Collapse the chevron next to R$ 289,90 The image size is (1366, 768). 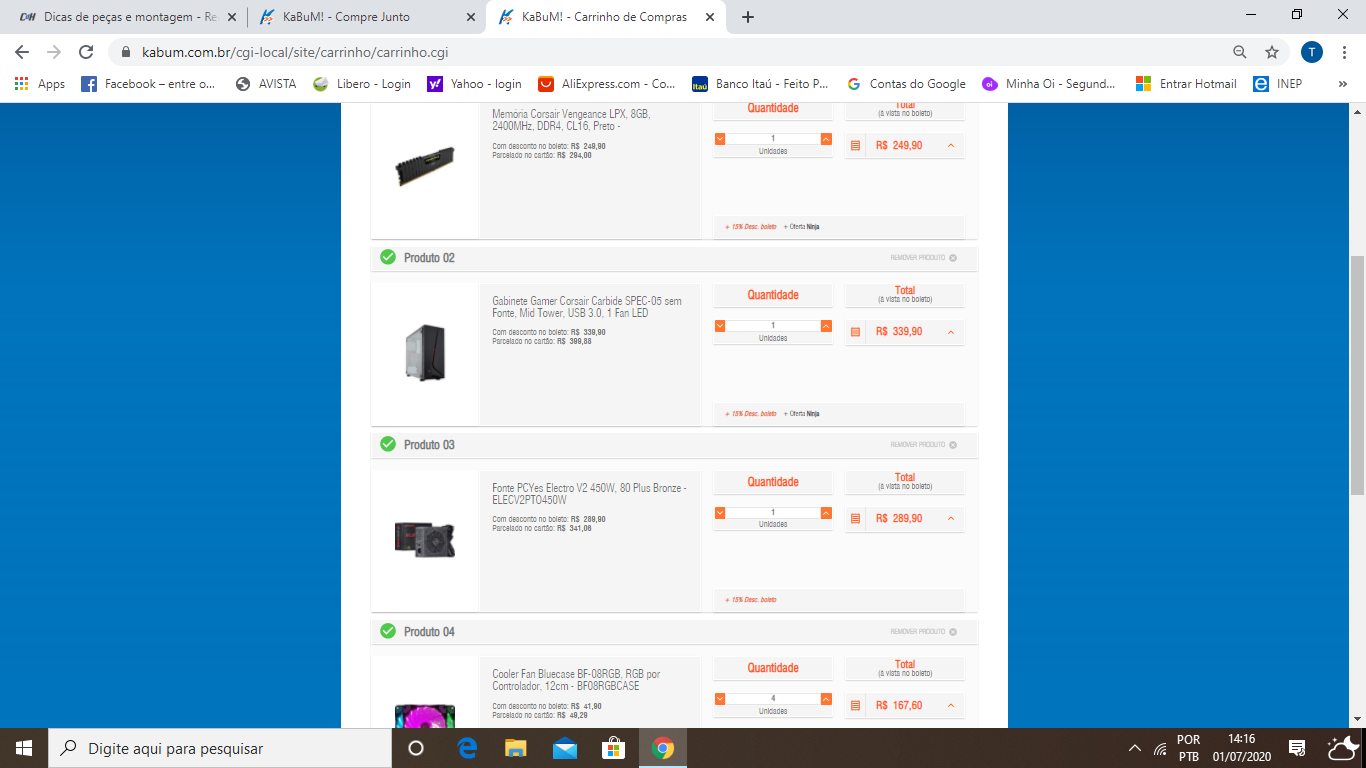951,519
